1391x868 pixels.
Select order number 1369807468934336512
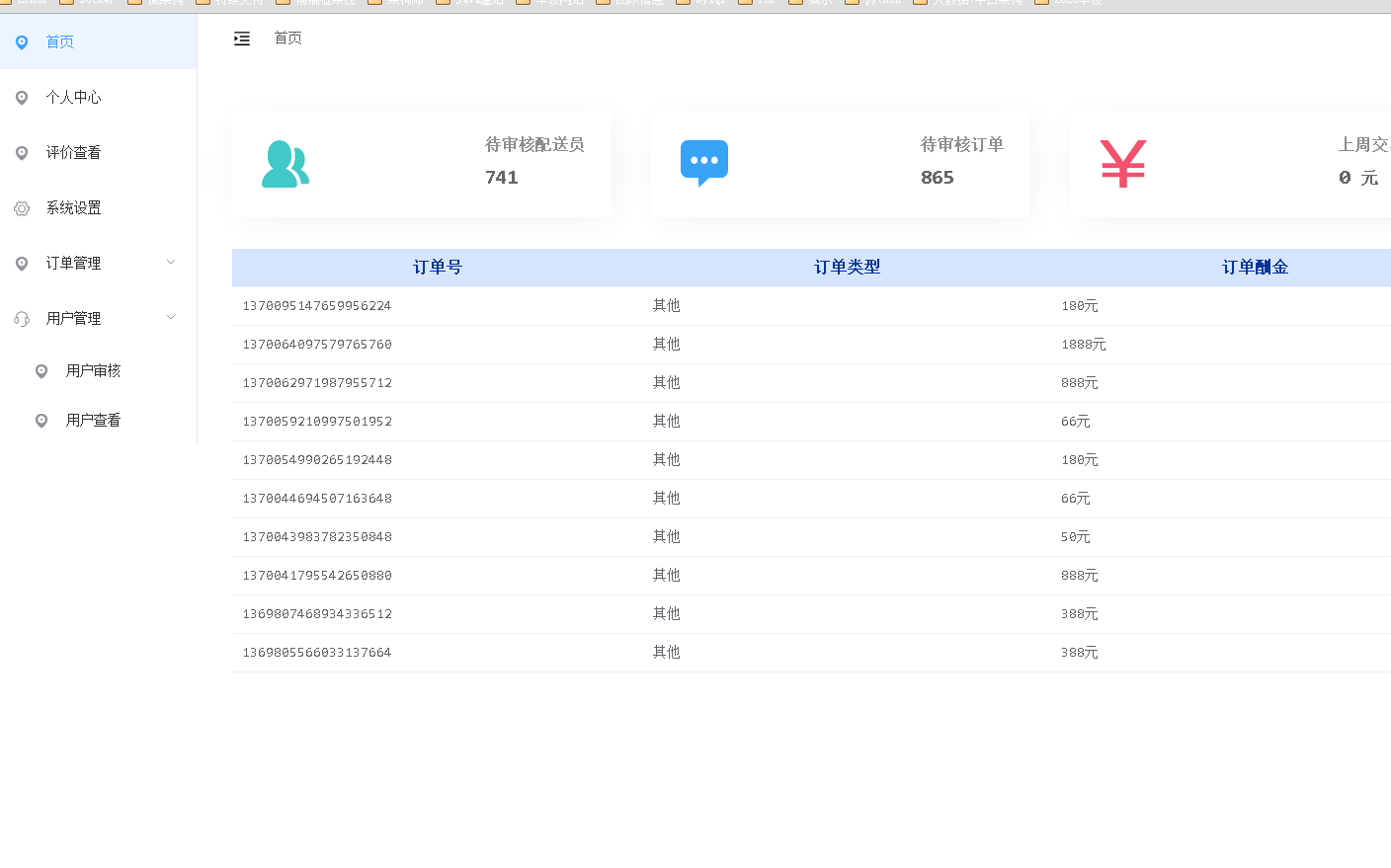[317, 614]
